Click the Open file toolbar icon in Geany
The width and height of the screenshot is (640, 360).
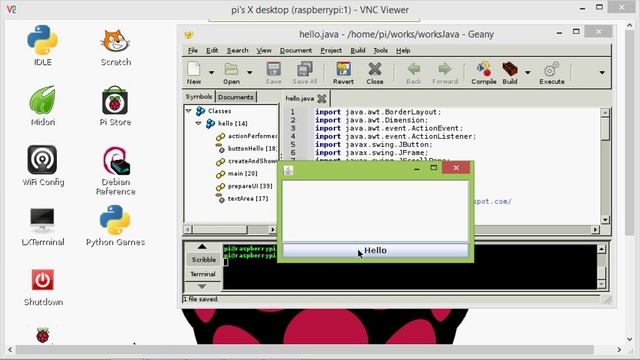(x=231, y=73)
